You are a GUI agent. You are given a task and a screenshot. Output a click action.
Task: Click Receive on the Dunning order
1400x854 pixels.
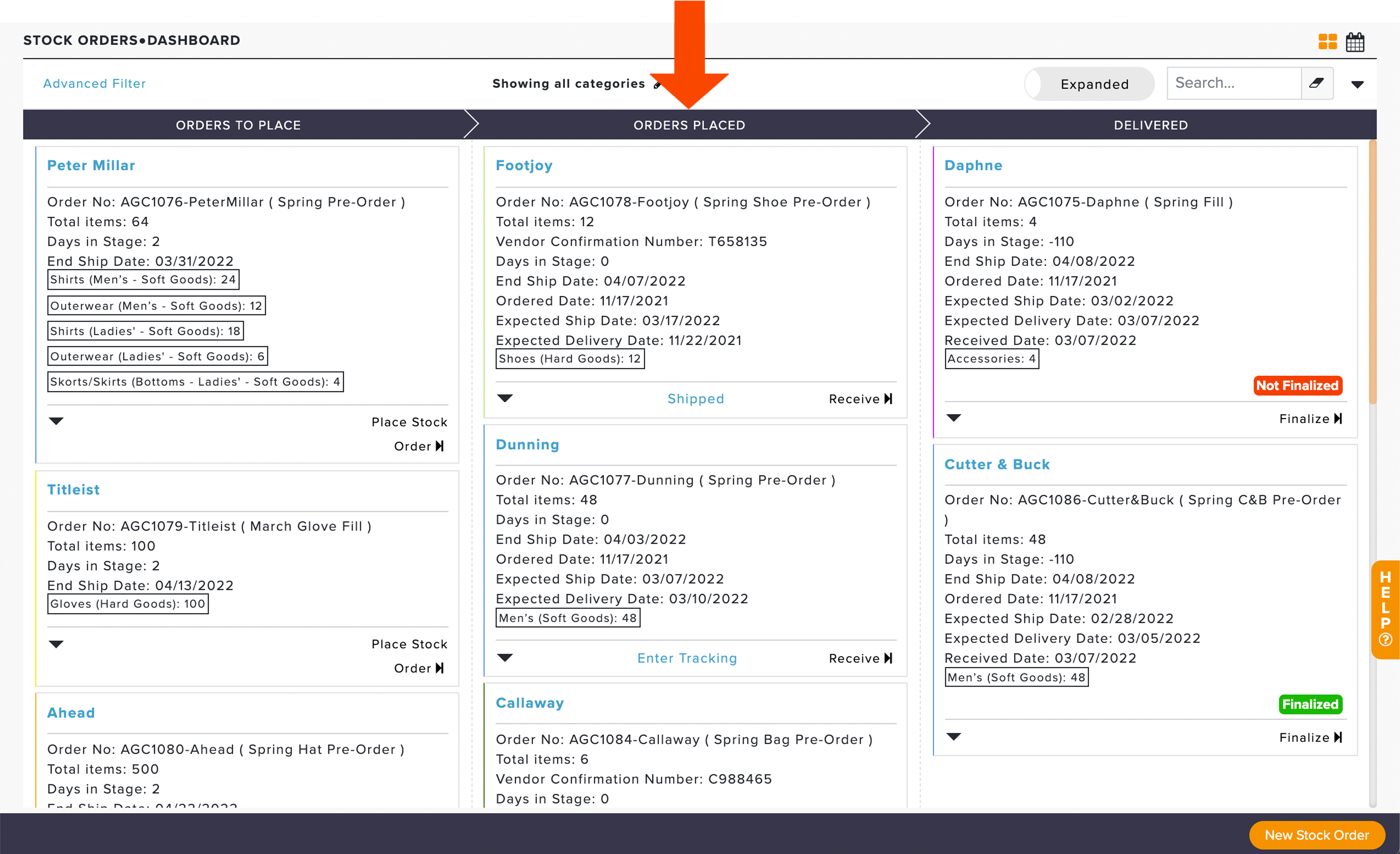point(860,658)
